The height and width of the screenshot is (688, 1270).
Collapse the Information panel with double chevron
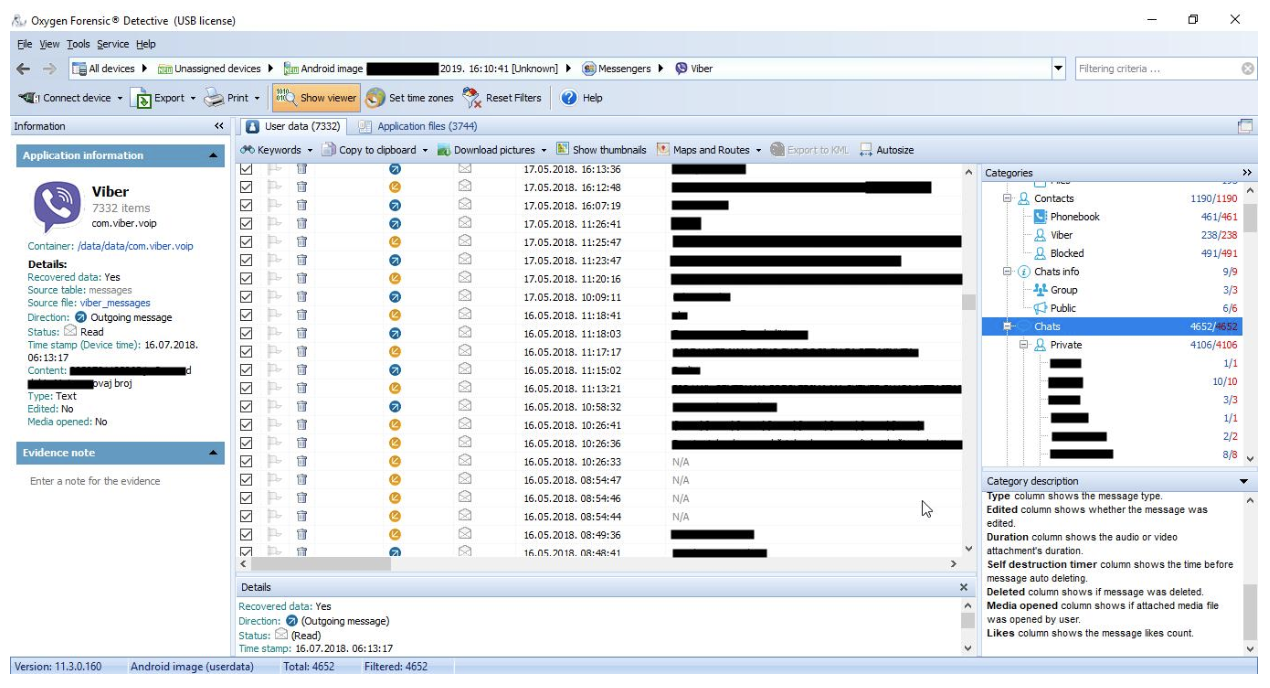pyautogui.click(x=219, y=126)
